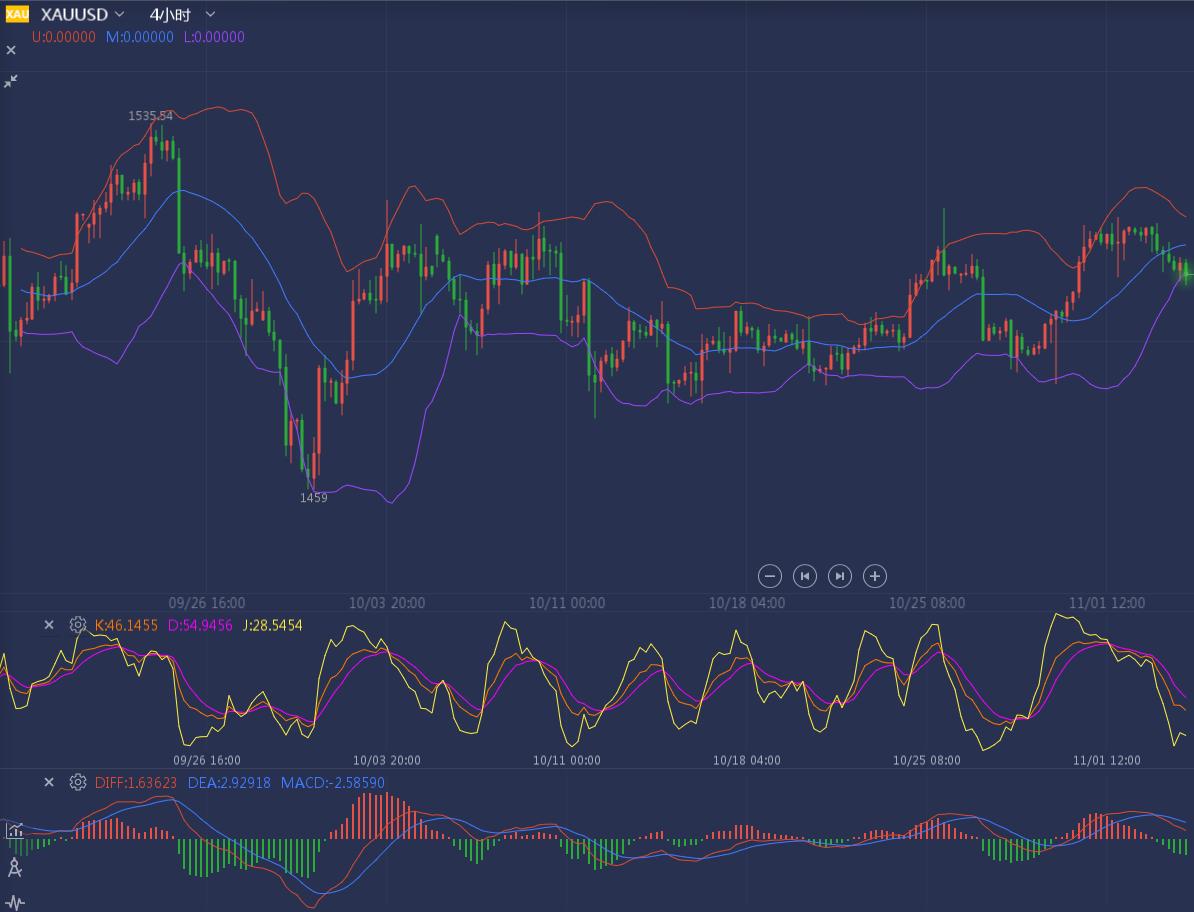This screenshot has width=1194, height=912.
Task: Select the drawing compass tool icon
Action: [x=14, y=867]
